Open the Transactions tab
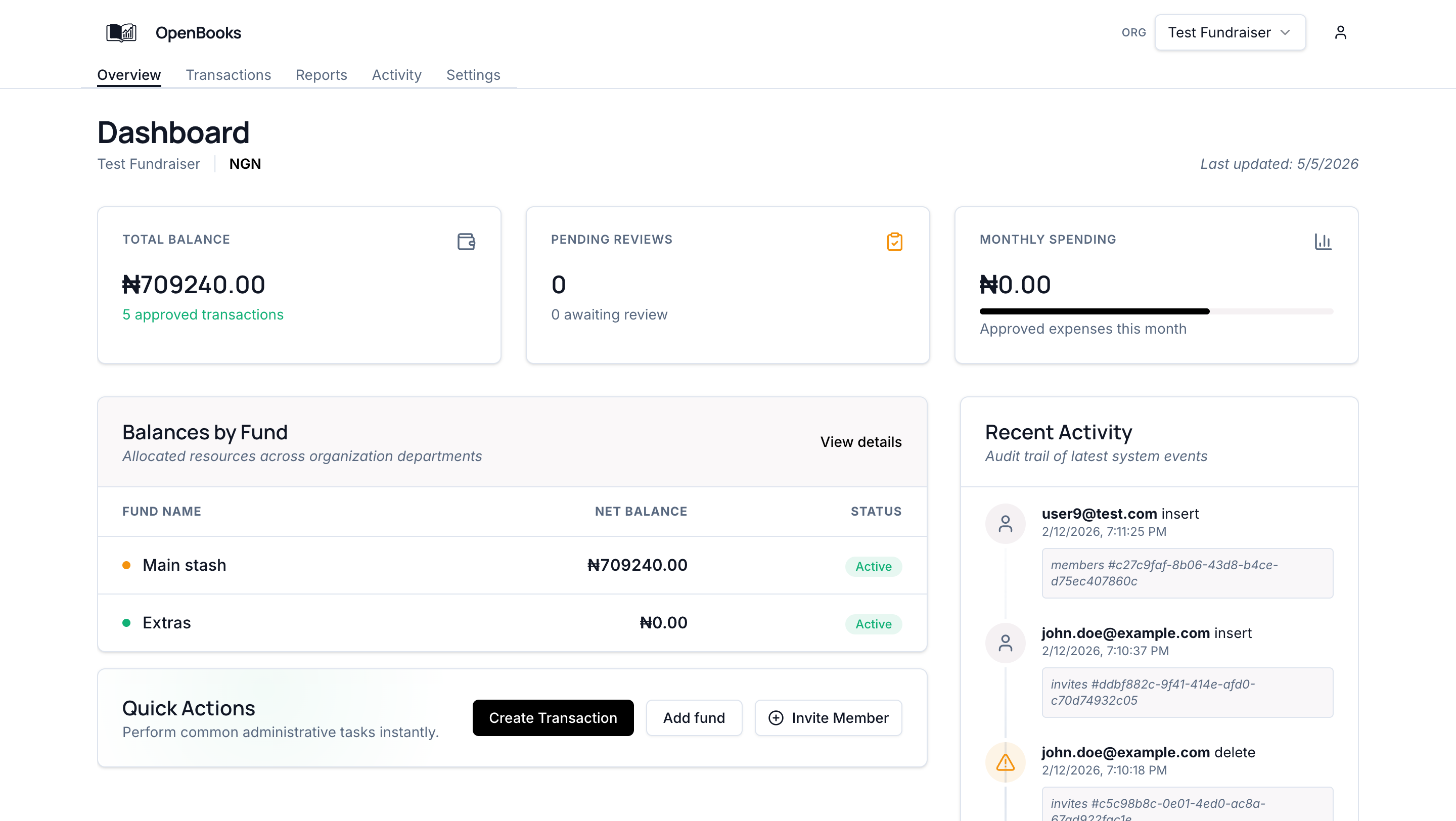 coord(229,75)
